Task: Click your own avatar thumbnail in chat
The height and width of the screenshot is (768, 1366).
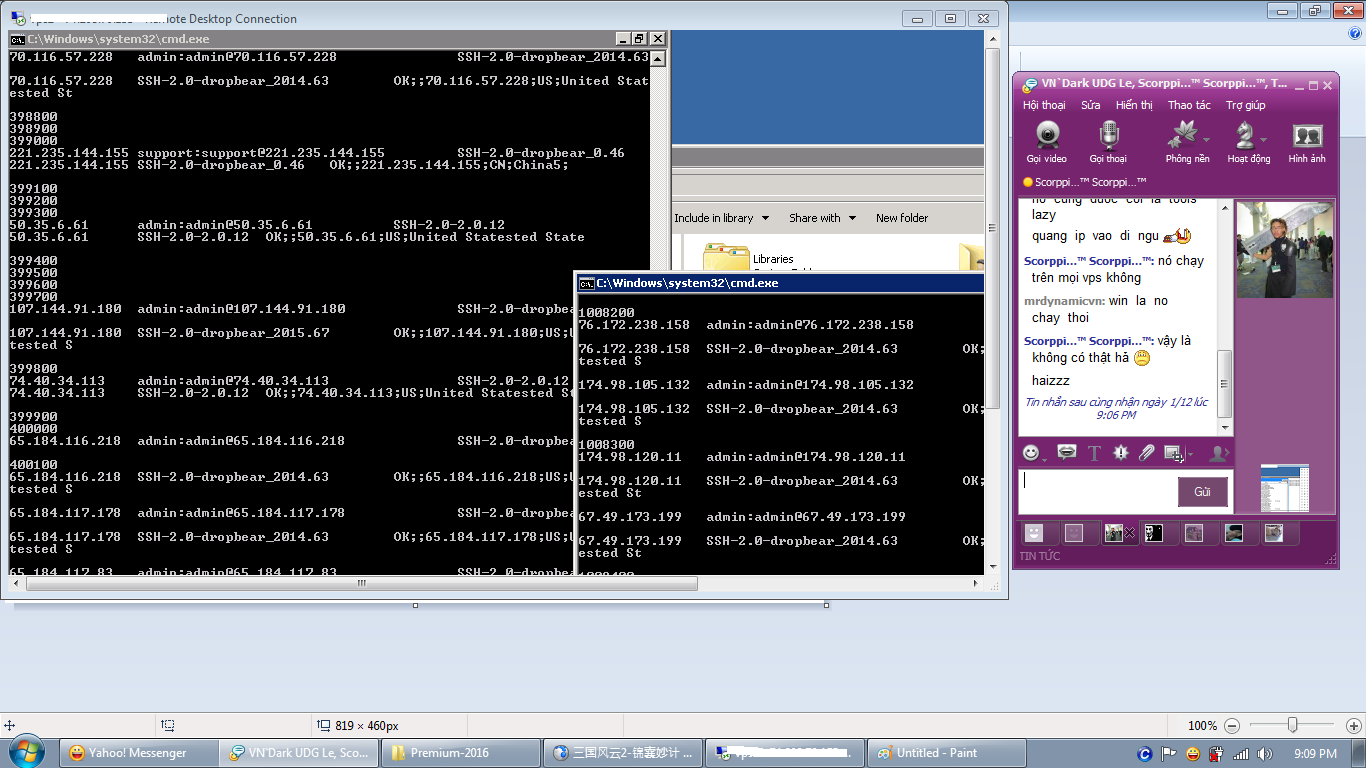Action: coord(1285,488)
